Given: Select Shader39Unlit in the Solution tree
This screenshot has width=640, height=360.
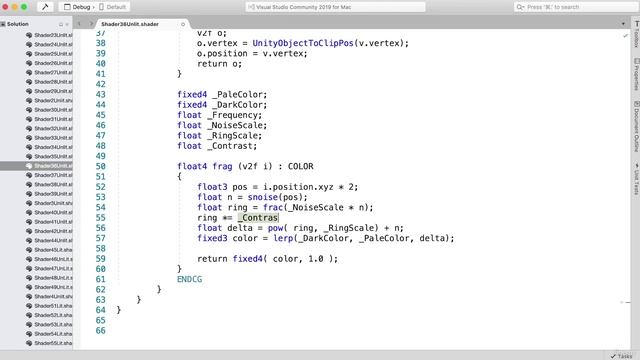Looking at the screenshot, I should (x=53, y=194).
